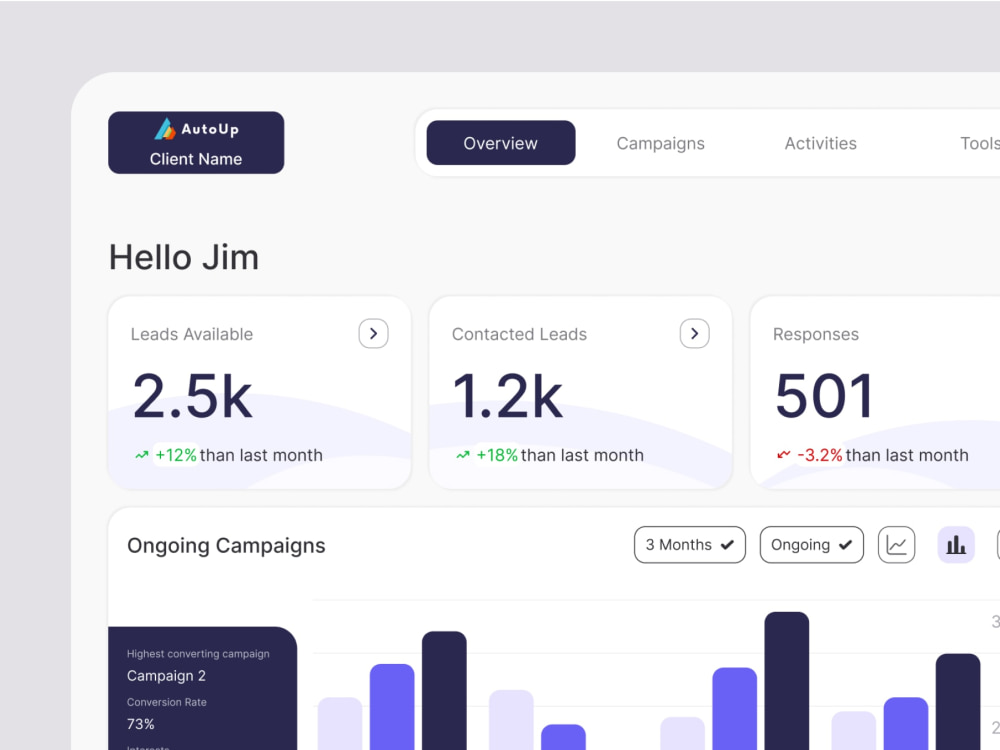
Task: Go to the Activities tab
Action: point(821,143)
